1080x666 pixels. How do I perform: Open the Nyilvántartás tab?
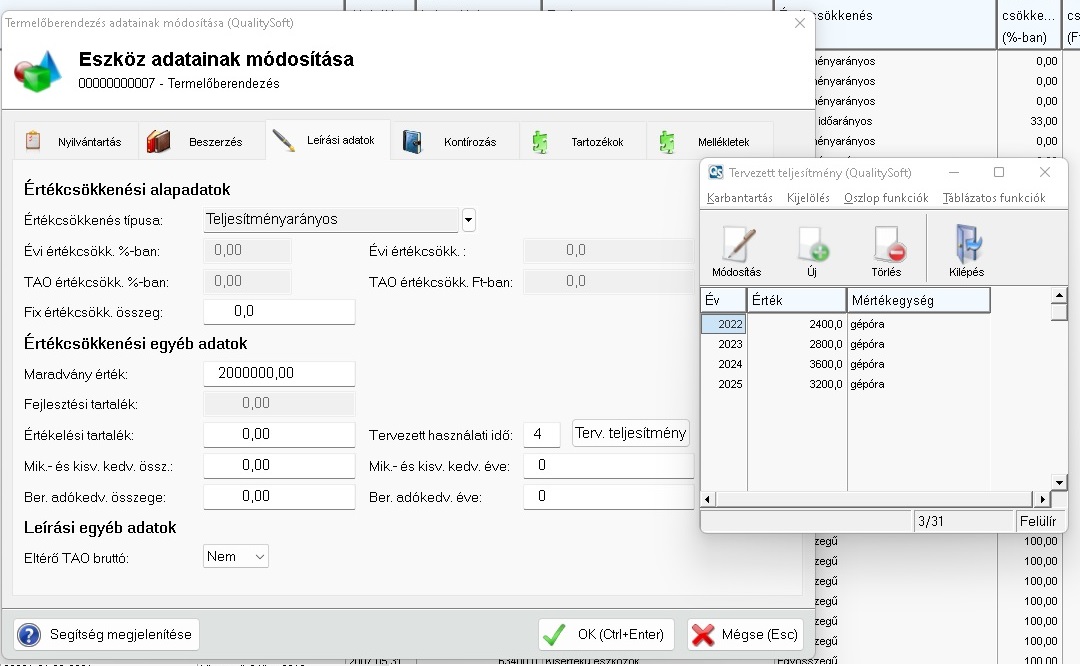pyautogui.click(x=76, y=142)
